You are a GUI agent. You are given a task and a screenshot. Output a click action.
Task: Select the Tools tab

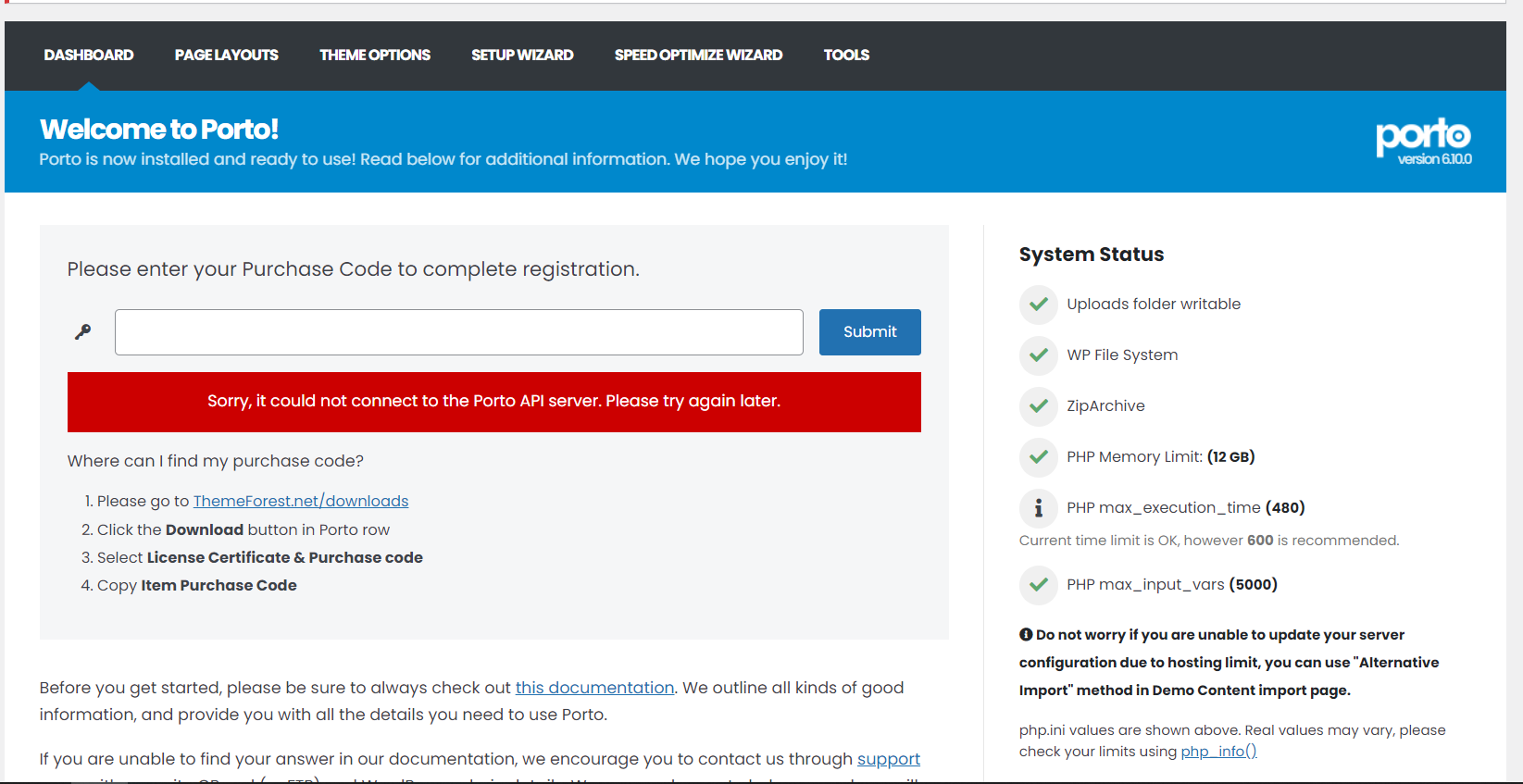[846, 56]
